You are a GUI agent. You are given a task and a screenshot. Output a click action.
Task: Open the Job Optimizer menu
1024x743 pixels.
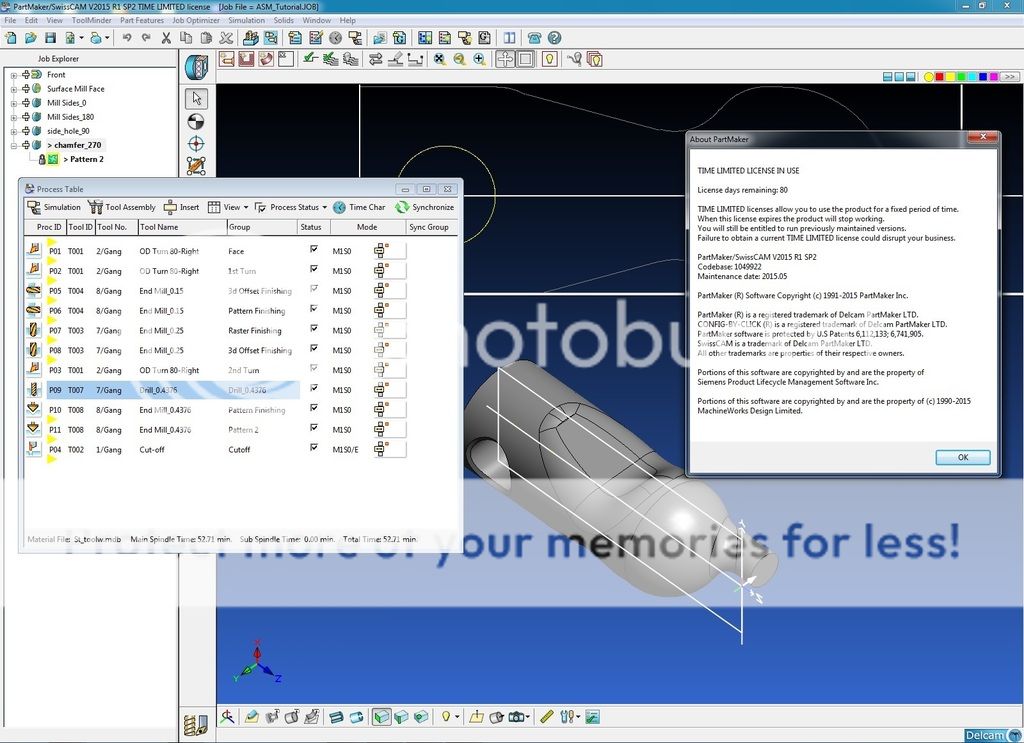pos(195,20)
